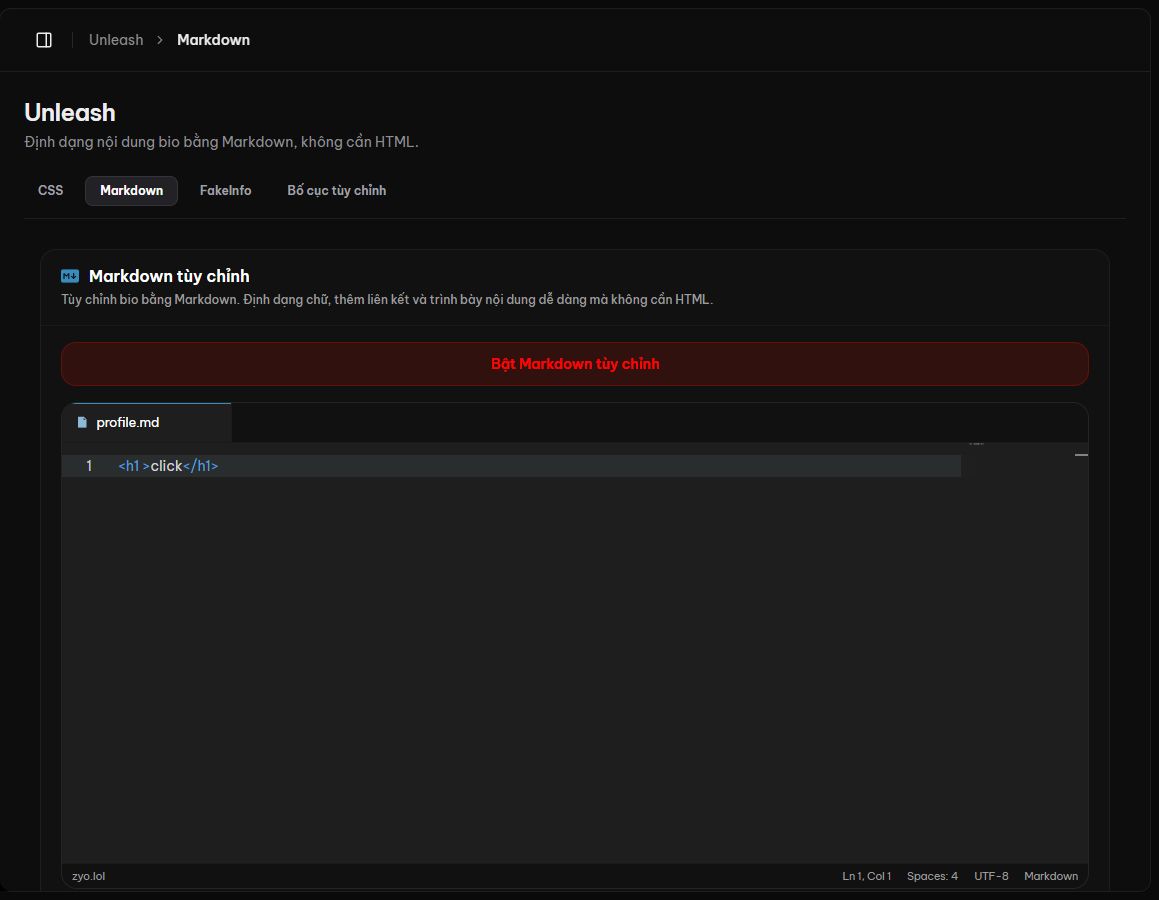The height and width of the screenshot is (900, 1159).
Task: Select the profile.md editor tab
Action: pos(147,423)
